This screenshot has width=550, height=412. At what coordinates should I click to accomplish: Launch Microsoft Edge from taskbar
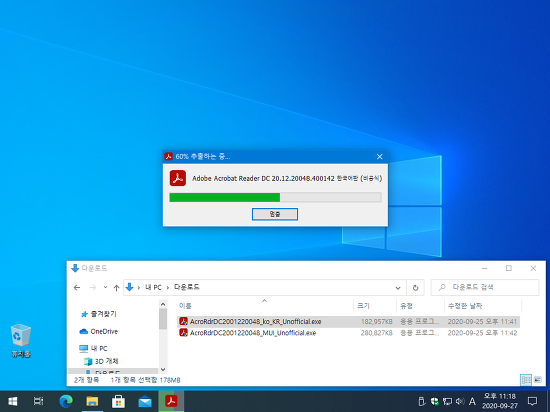tap(66, 401)
